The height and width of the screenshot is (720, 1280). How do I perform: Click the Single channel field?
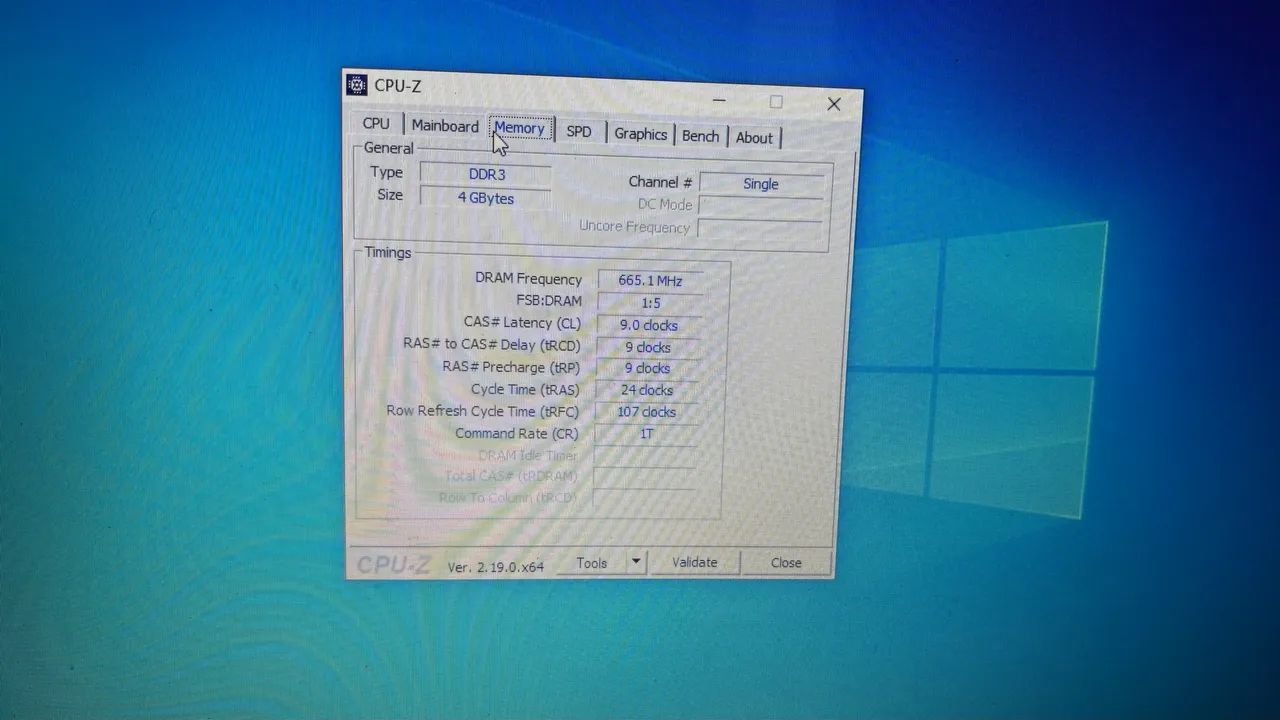coord(762,184)
